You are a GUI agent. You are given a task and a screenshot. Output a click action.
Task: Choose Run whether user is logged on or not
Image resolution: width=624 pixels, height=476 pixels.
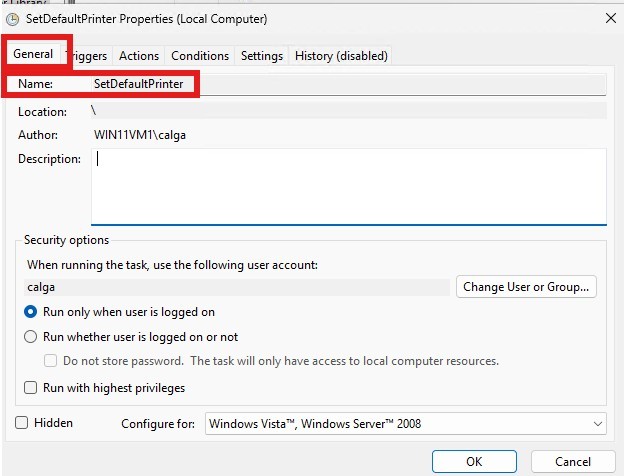31,337
